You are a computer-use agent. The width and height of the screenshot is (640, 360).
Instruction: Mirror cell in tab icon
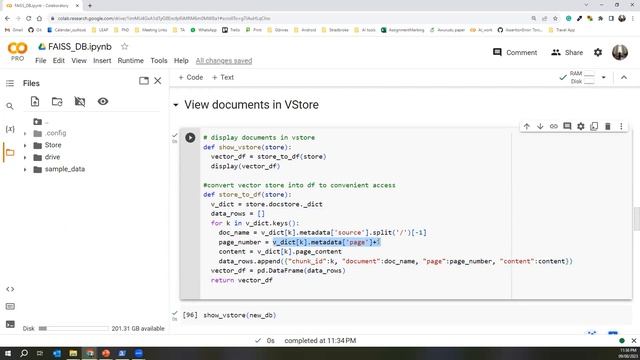(594, 127)
